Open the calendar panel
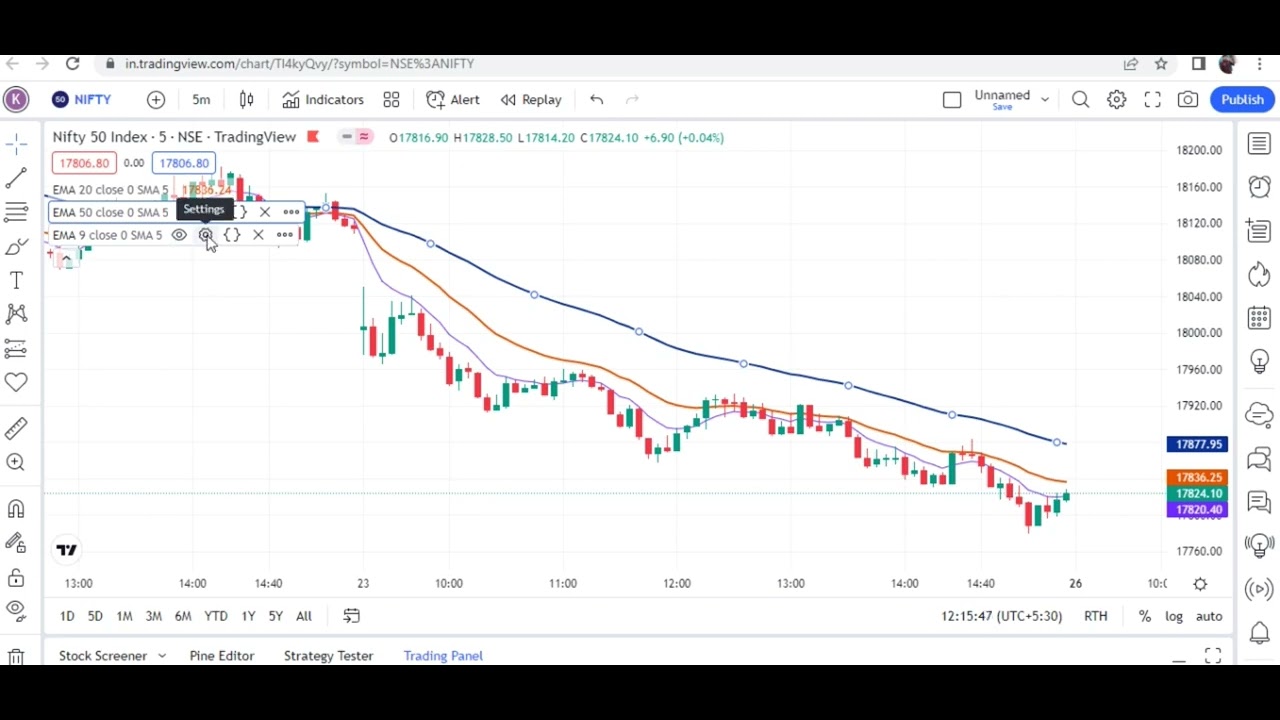 (1259, 319)
